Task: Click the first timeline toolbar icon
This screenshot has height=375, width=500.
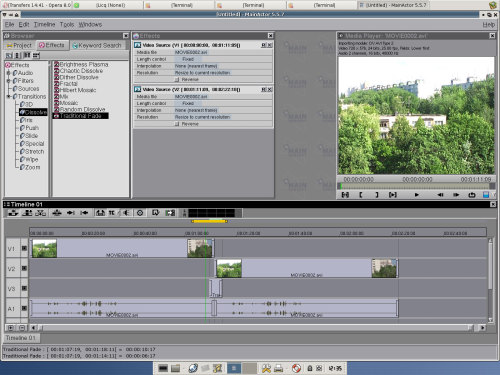Action: pyautogui.click(x=13, y=213)
